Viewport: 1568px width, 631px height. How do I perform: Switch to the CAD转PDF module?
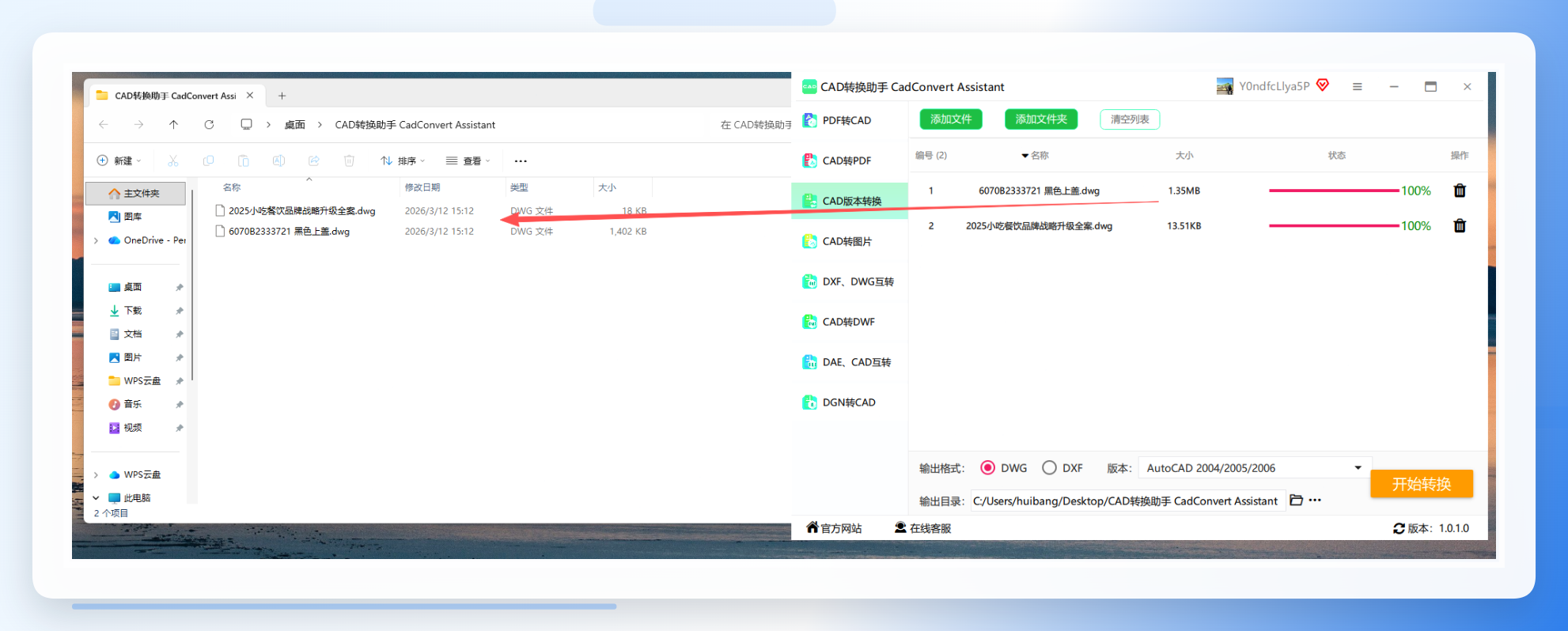(850, 161)
